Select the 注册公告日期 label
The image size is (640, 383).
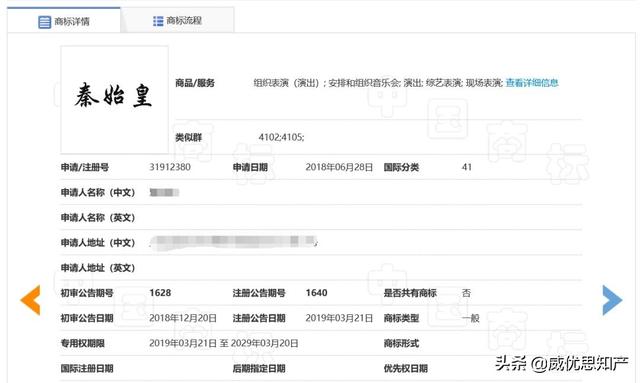coord(259,318)
